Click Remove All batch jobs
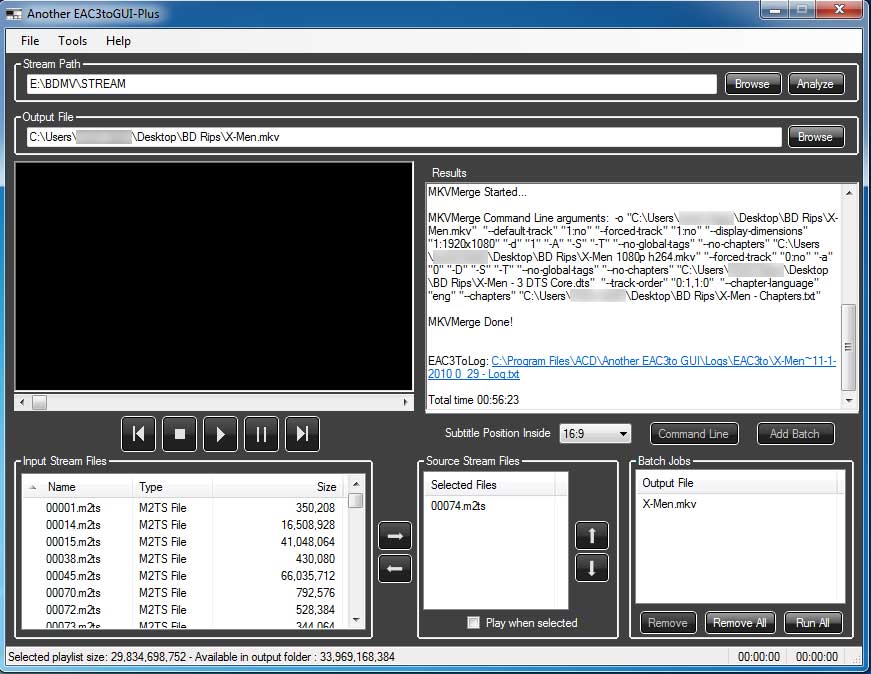Image resolution: width=871 pixels, height=674 pixels. coord(740,623)
